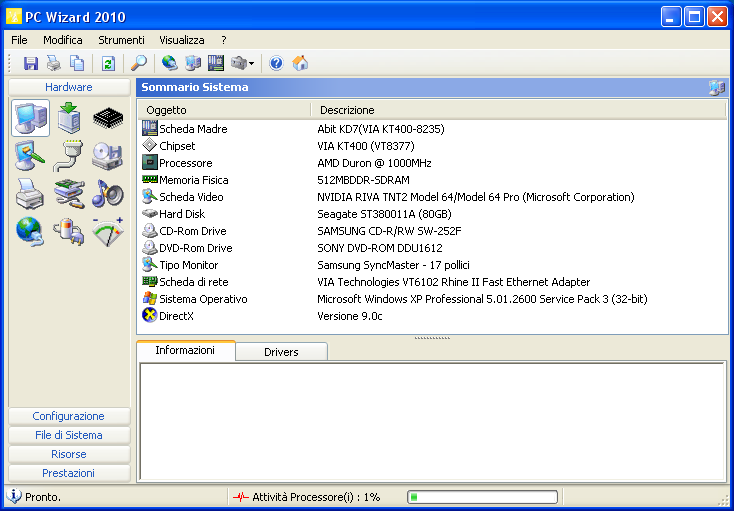The image size is (734, 512).
Task: Click the globe web update toolbar icon
Action: tap(169, 63)
